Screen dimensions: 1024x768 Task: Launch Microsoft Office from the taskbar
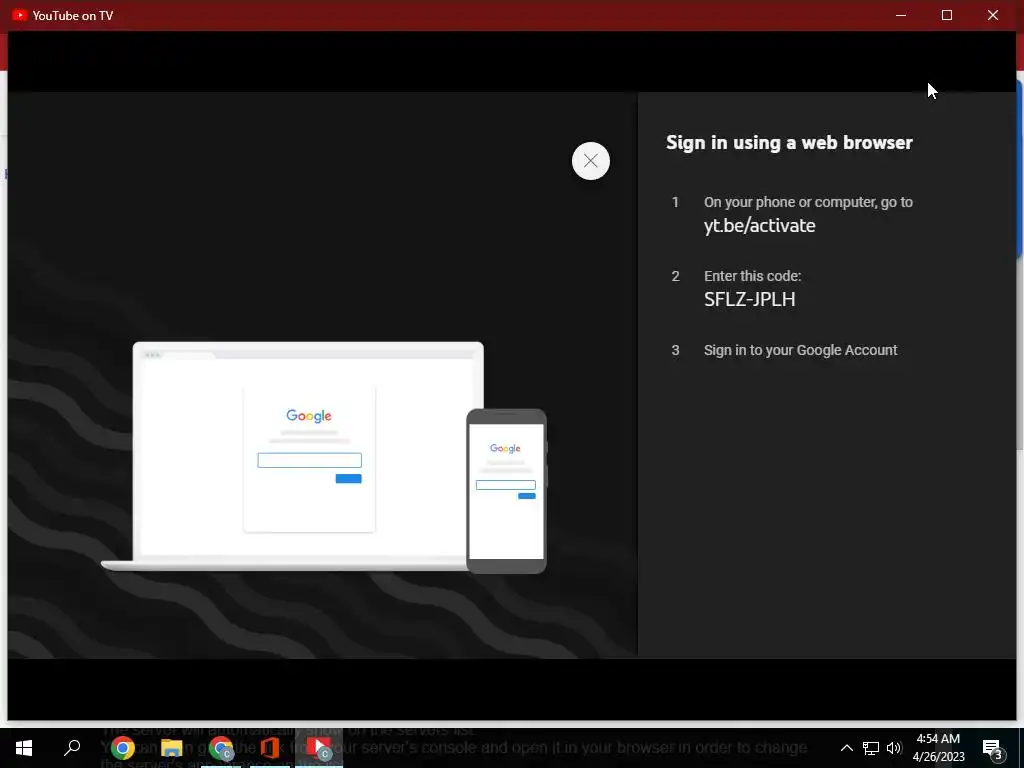pos(270,748)
